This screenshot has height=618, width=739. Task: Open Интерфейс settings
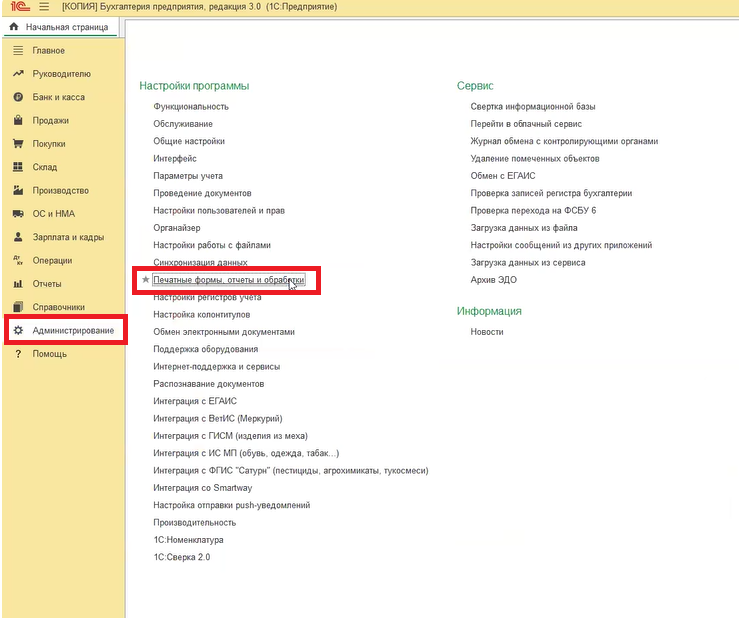[175, 158]
